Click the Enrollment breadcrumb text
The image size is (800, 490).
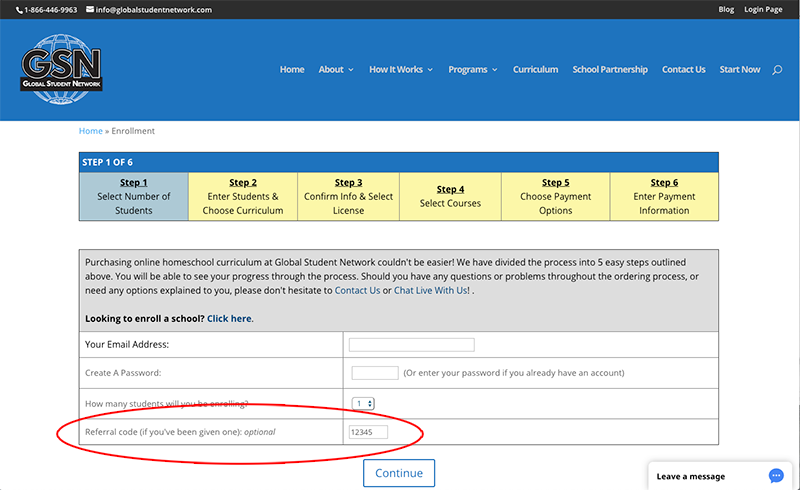tap(133, 131)
